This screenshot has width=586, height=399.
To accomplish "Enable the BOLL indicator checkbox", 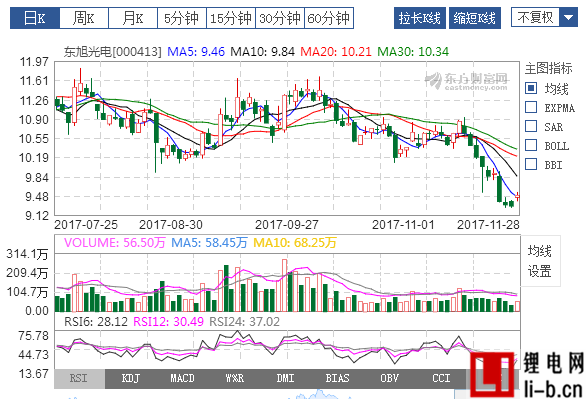I will click(x=531, y=145).
